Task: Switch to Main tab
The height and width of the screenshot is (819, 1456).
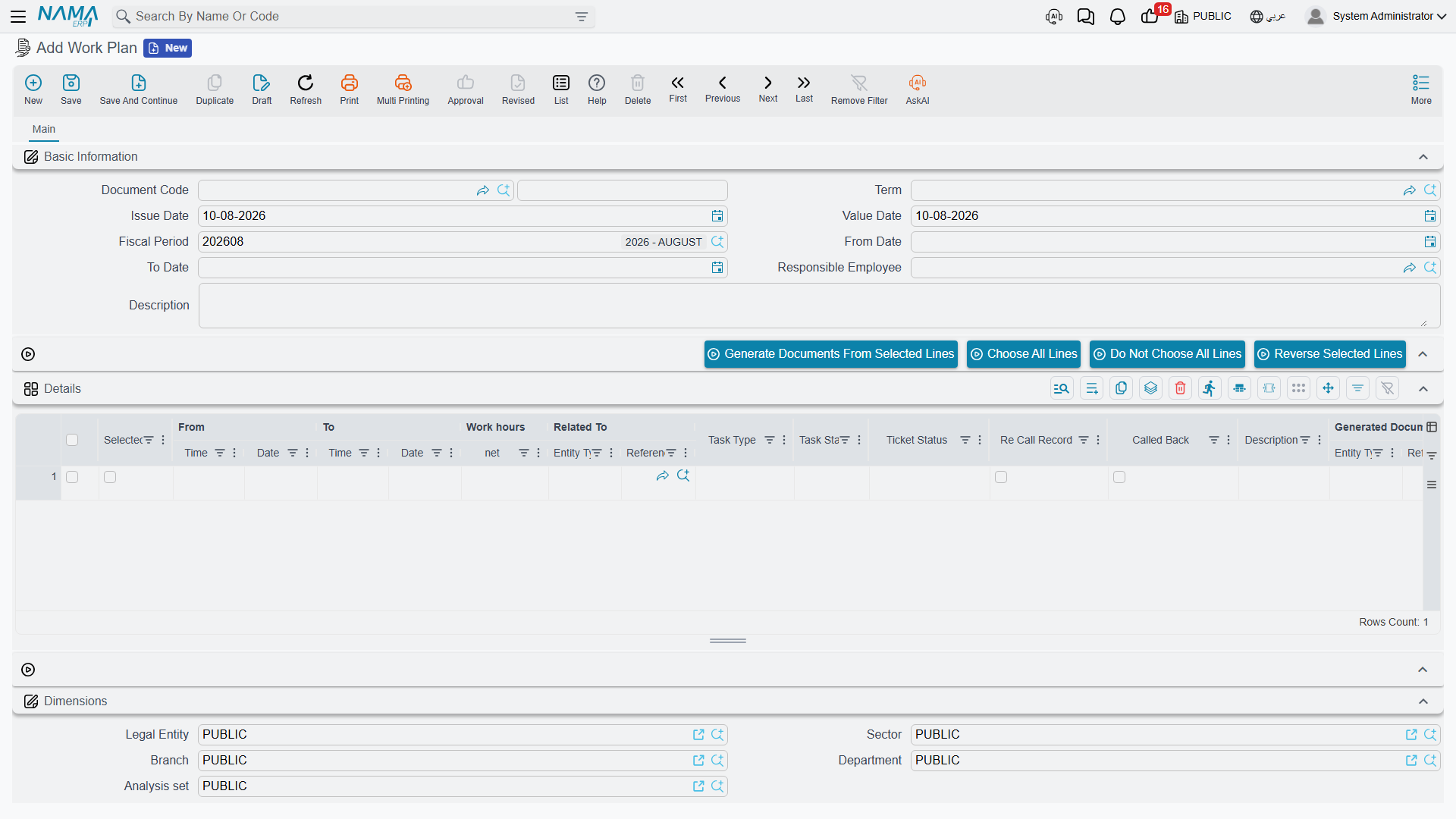Action: (x=44, y=129)
